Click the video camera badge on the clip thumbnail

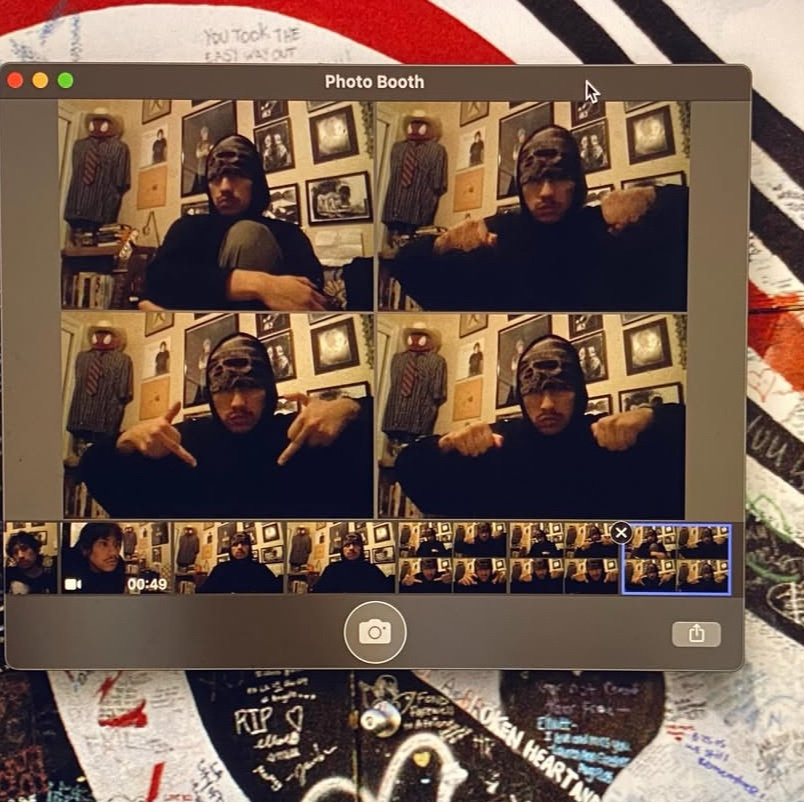point(73,583)
